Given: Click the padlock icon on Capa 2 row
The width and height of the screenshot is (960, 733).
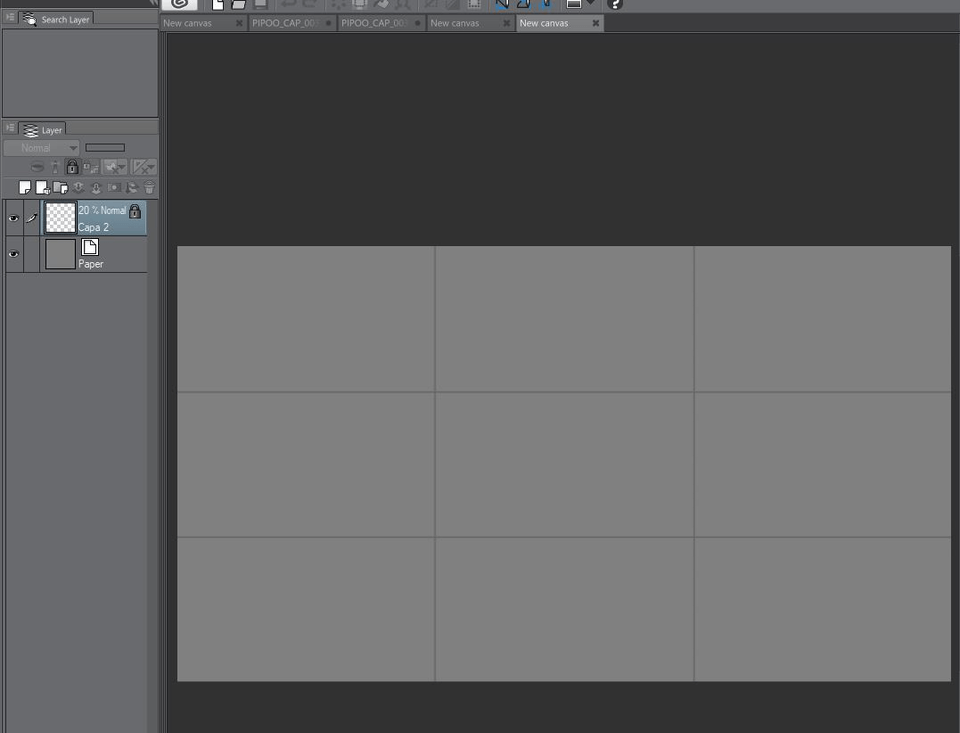Looking at the screenshot, I should click(135, 212).
